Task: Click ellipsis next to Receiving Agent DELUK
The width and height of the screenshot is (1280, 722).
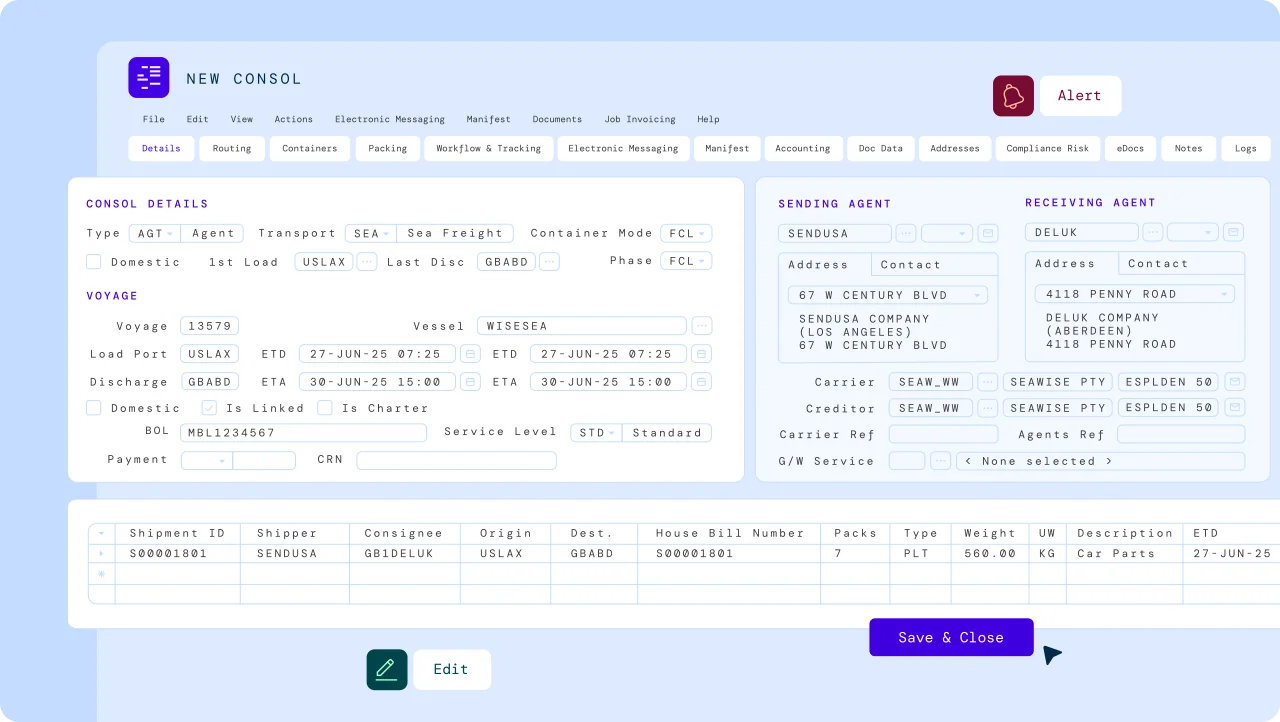Action: point(1153,232)
